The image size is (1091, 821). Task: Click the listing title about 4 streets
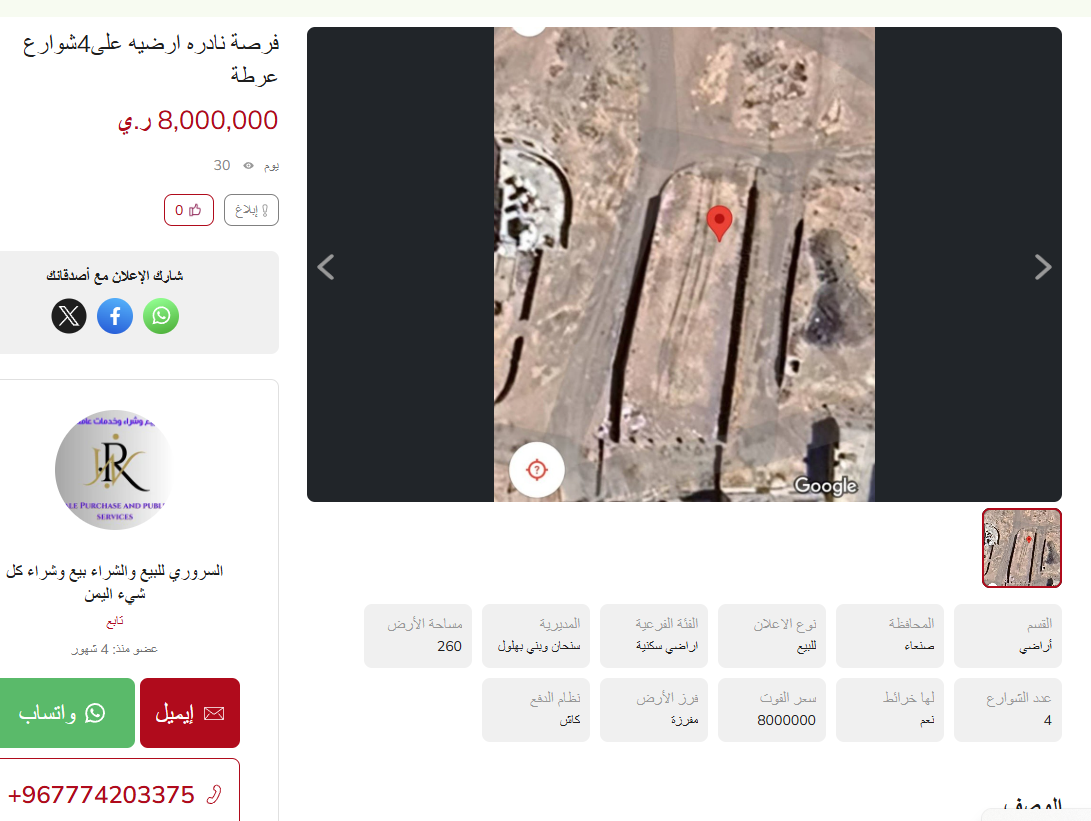click(151, 58)
